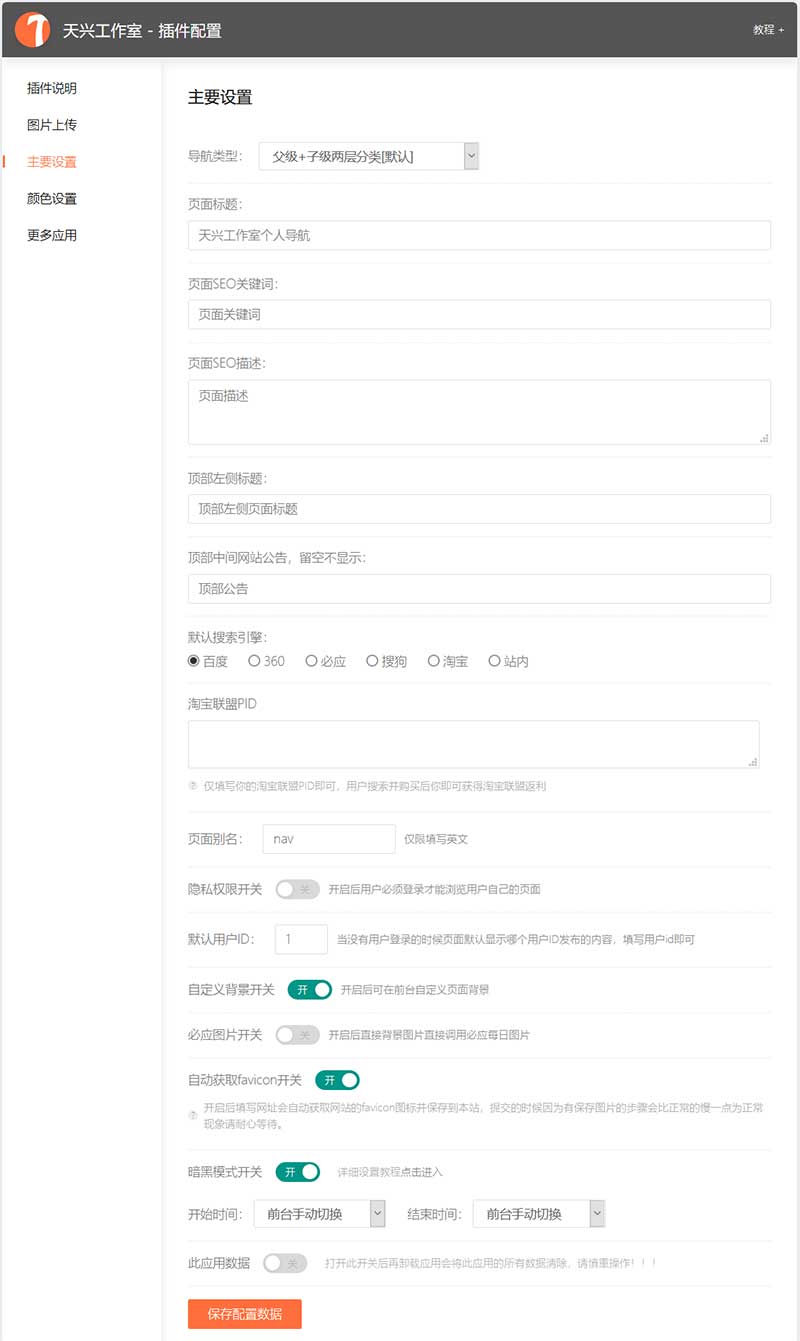Open 图片上传 sidebar item

pos(52,125)
